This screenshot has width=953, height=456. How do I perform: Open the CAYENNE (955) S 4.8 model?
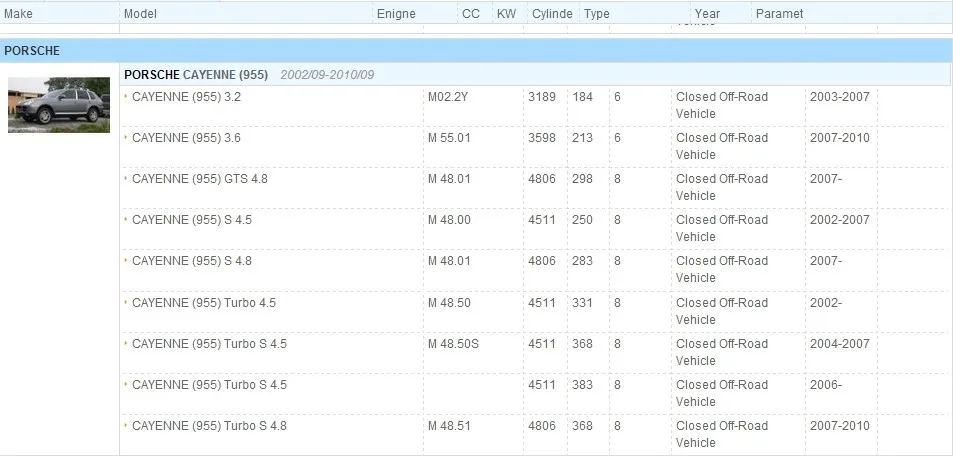[x=191, y=261]
